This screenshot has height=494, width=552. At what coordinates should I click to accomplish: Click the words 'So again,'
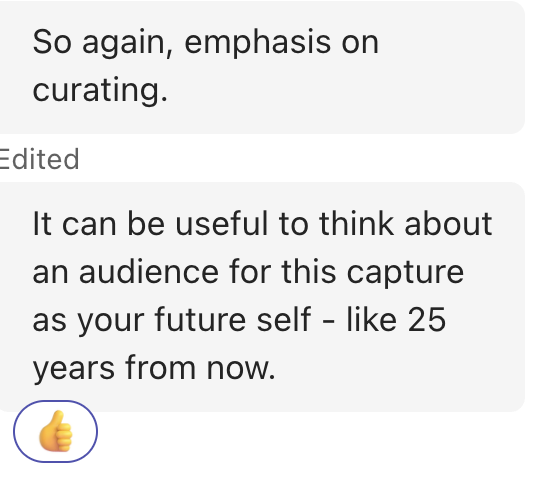click(103, 44)
